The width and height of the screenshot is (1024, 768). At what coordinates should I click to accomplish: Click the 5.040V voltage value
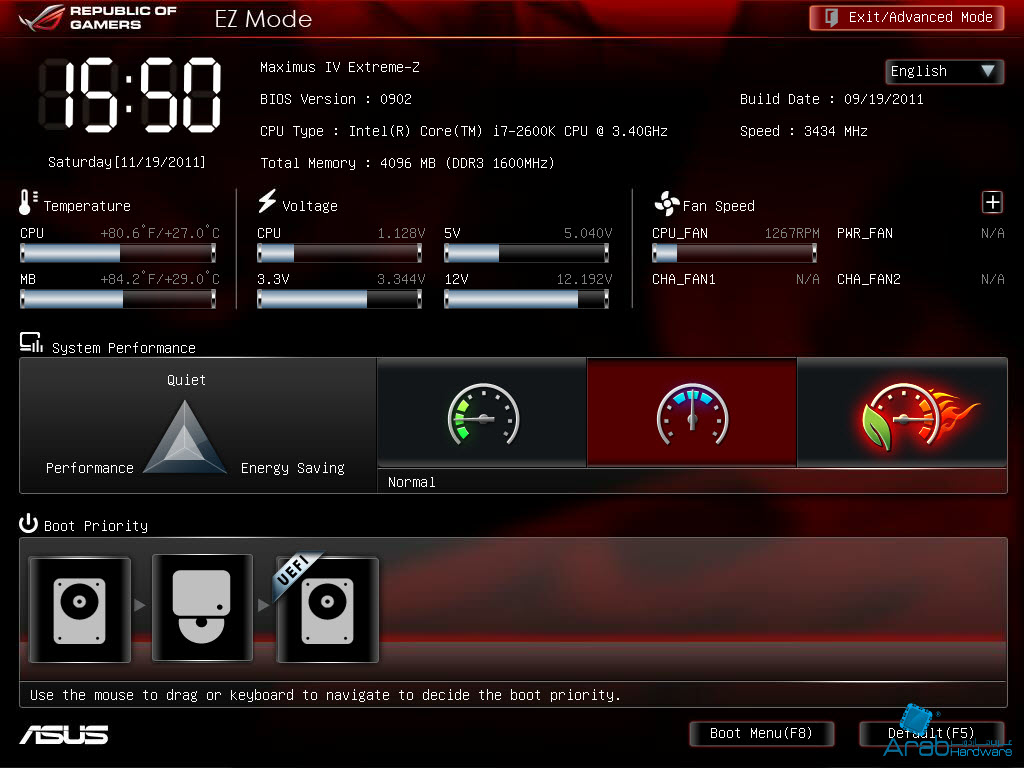tap(588, 233)
